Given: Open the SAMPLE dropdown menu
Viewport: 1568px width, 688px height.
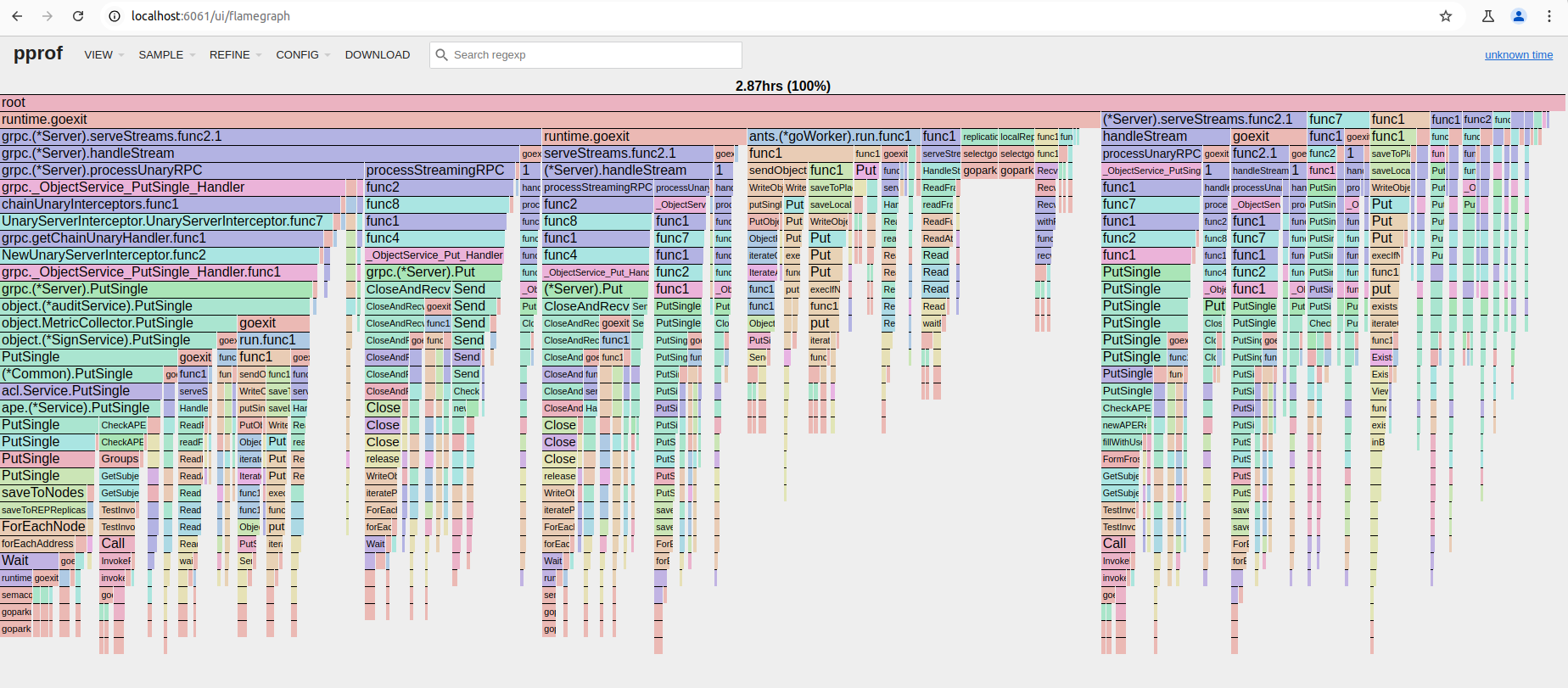Looking at the screenshot, I should coord(166,55).
